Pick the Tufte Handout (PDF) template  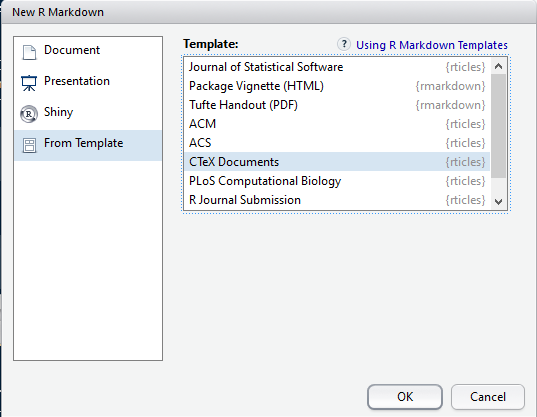[337, 105]
